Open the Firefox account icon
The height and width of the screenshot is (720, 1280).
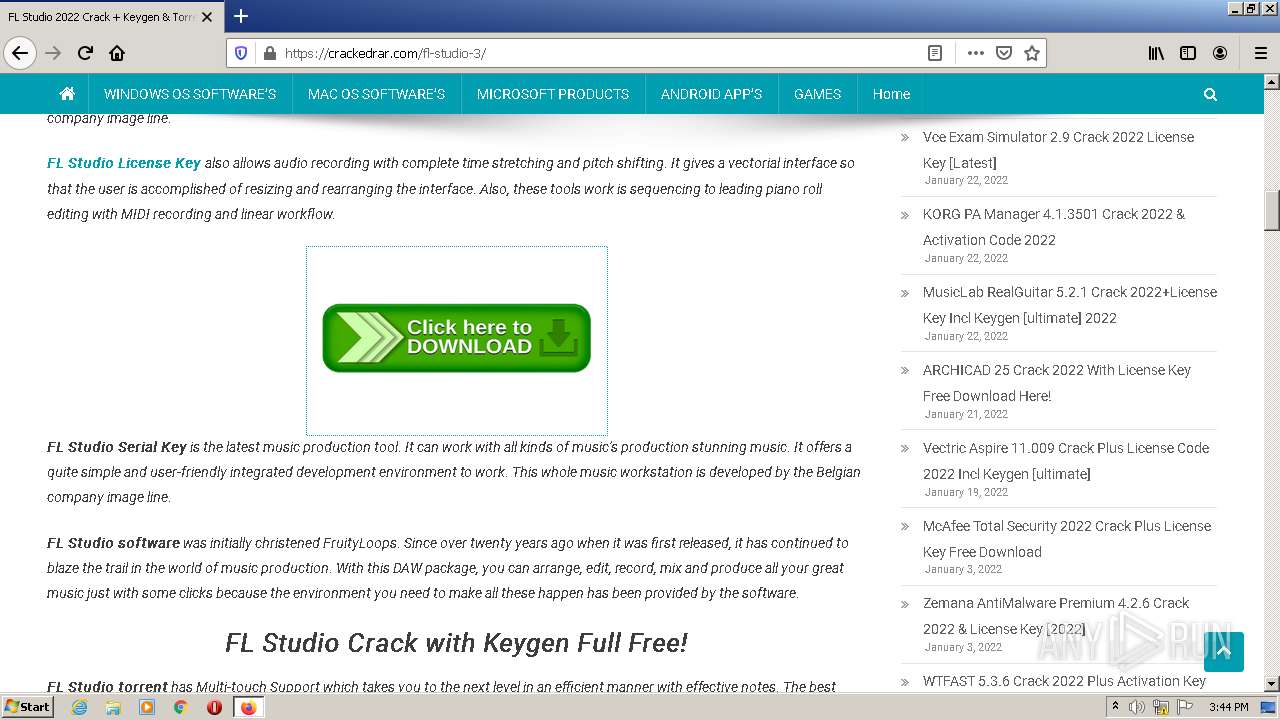tap(1220, 53)
